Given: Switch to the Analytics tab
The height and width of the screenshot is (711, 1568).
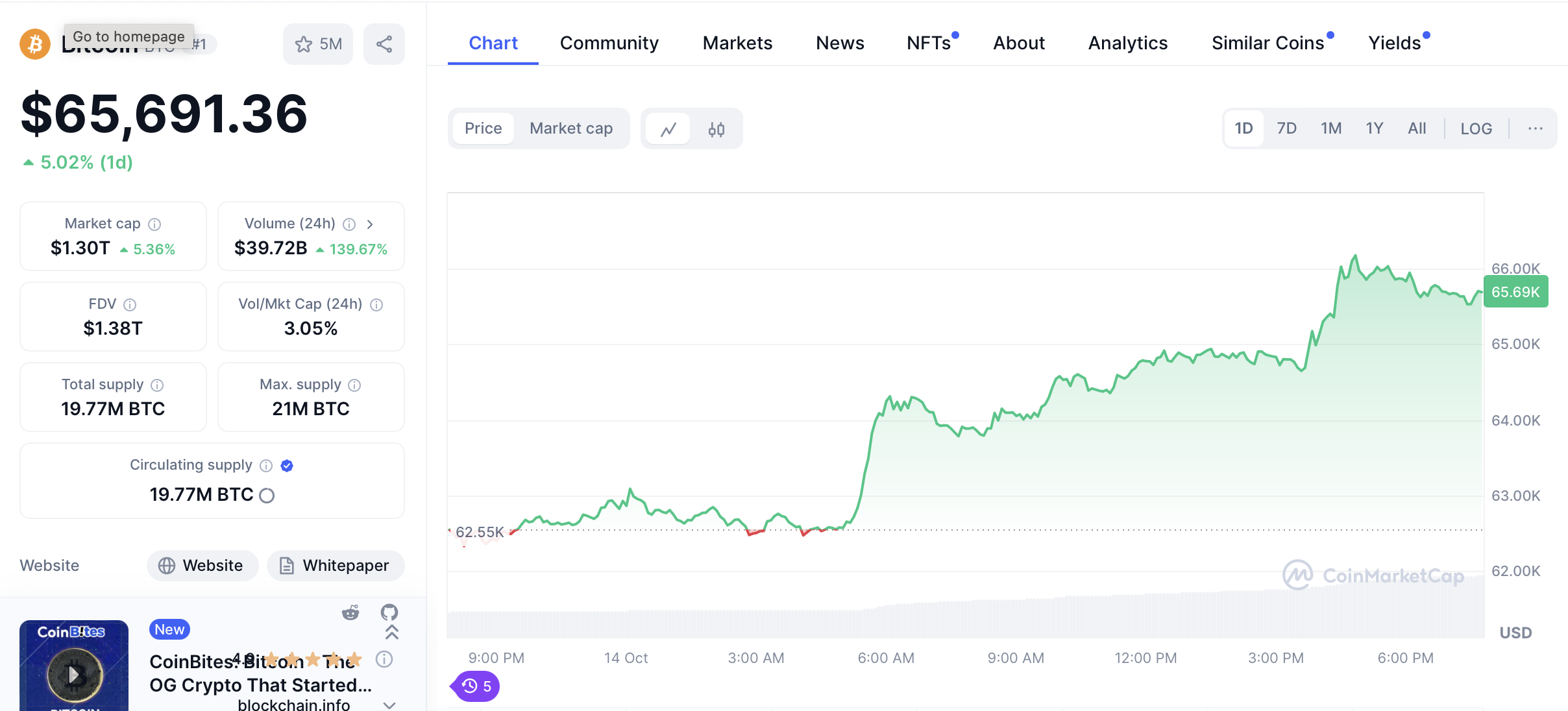Looking at the screenshot, I should coord(1127,43).
